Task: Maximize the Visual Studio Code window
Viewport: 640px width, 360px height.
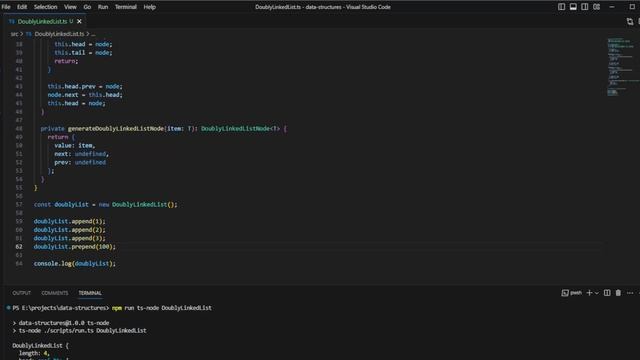Action: (632, 7)
